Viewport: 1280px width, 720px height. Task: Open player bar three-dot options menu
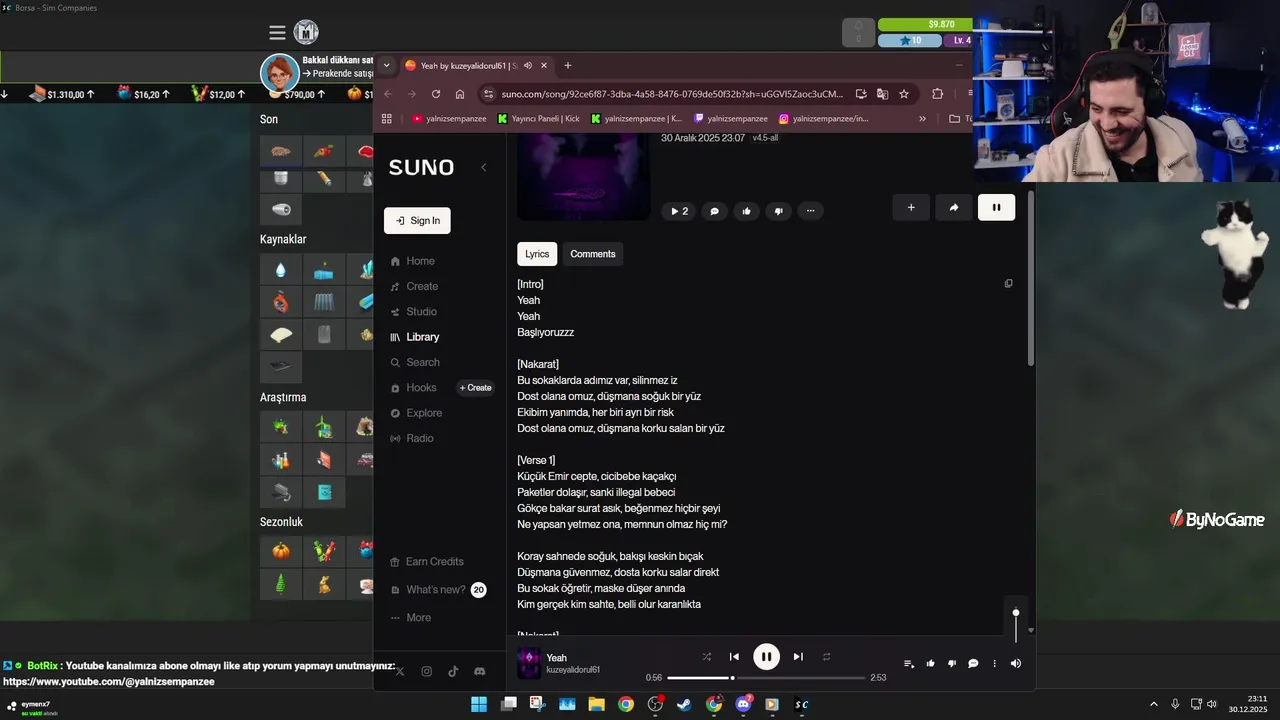[x=994, y=664]
